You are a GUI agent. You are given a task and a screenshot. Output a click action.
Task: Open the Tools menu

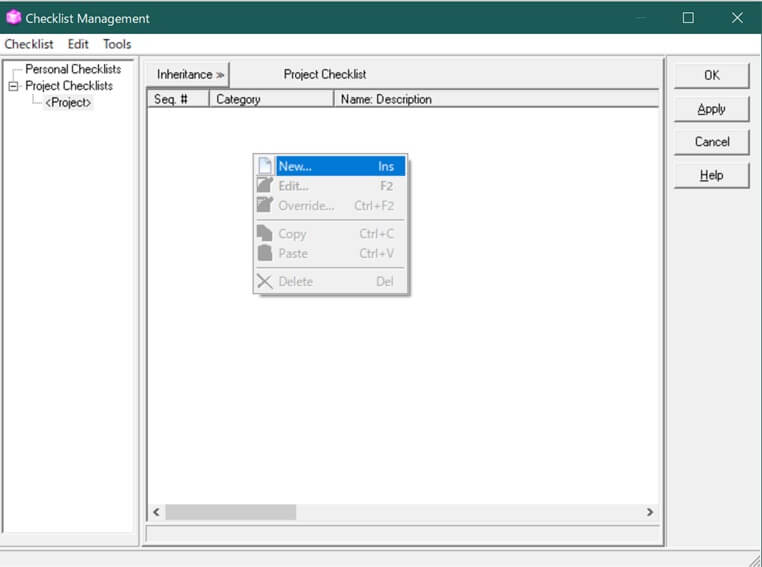click(117, 44)
